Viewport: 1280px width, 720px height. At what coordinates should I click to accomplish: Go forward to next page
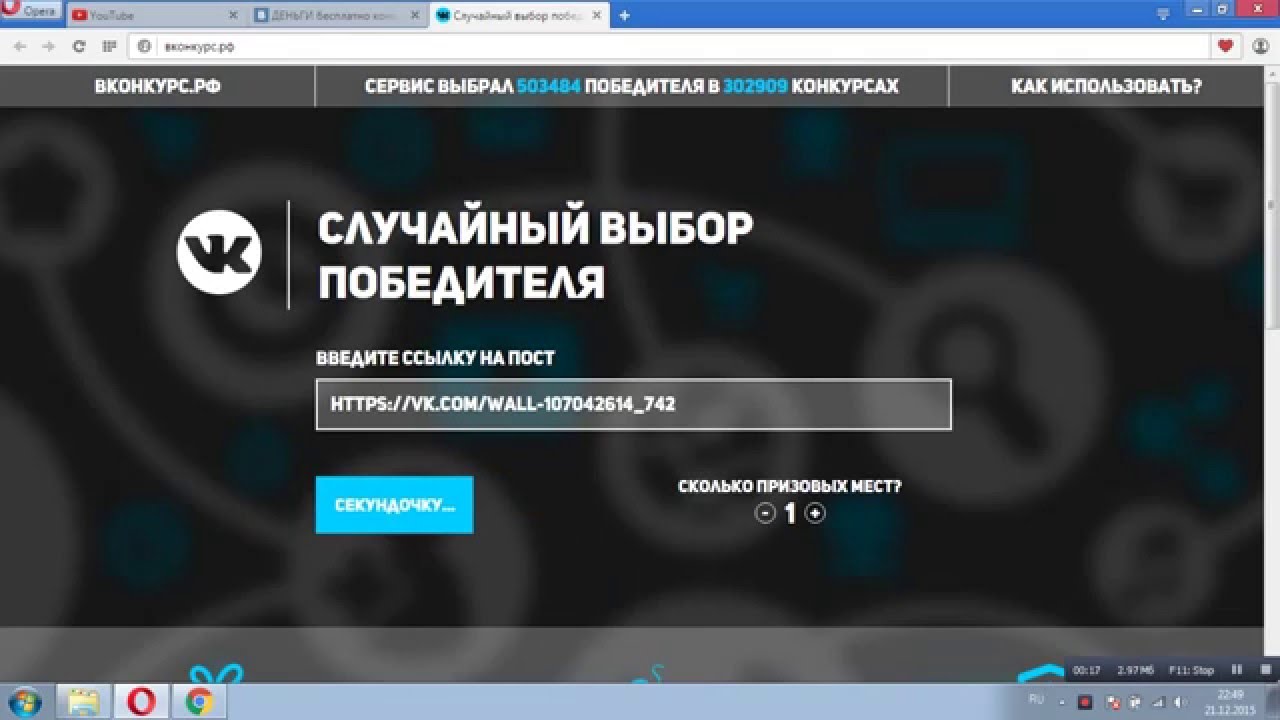click(48, 46)
